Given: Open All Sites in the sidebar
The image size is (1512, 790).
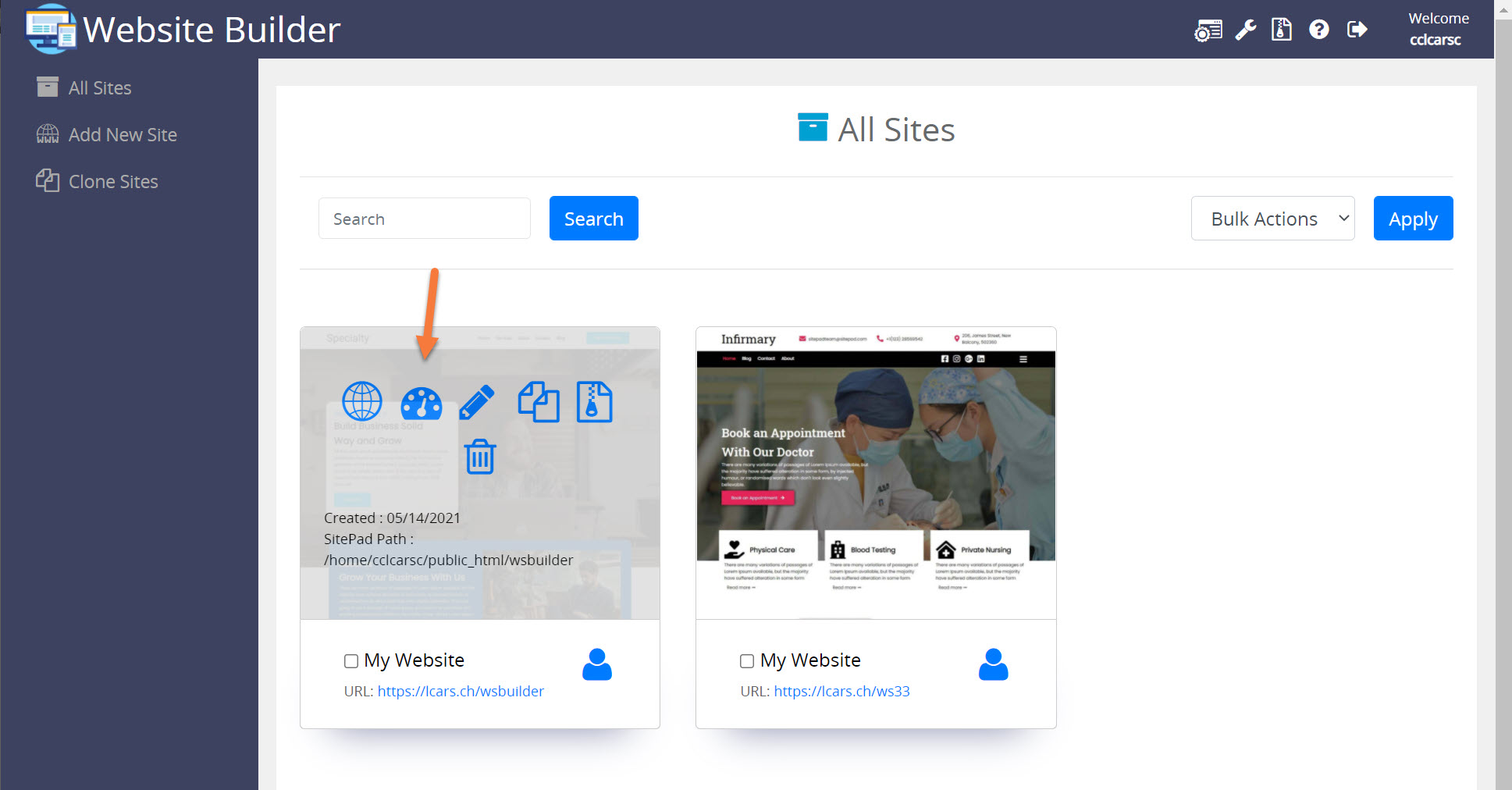Looking at the screenshot, I should click(99, 88).
